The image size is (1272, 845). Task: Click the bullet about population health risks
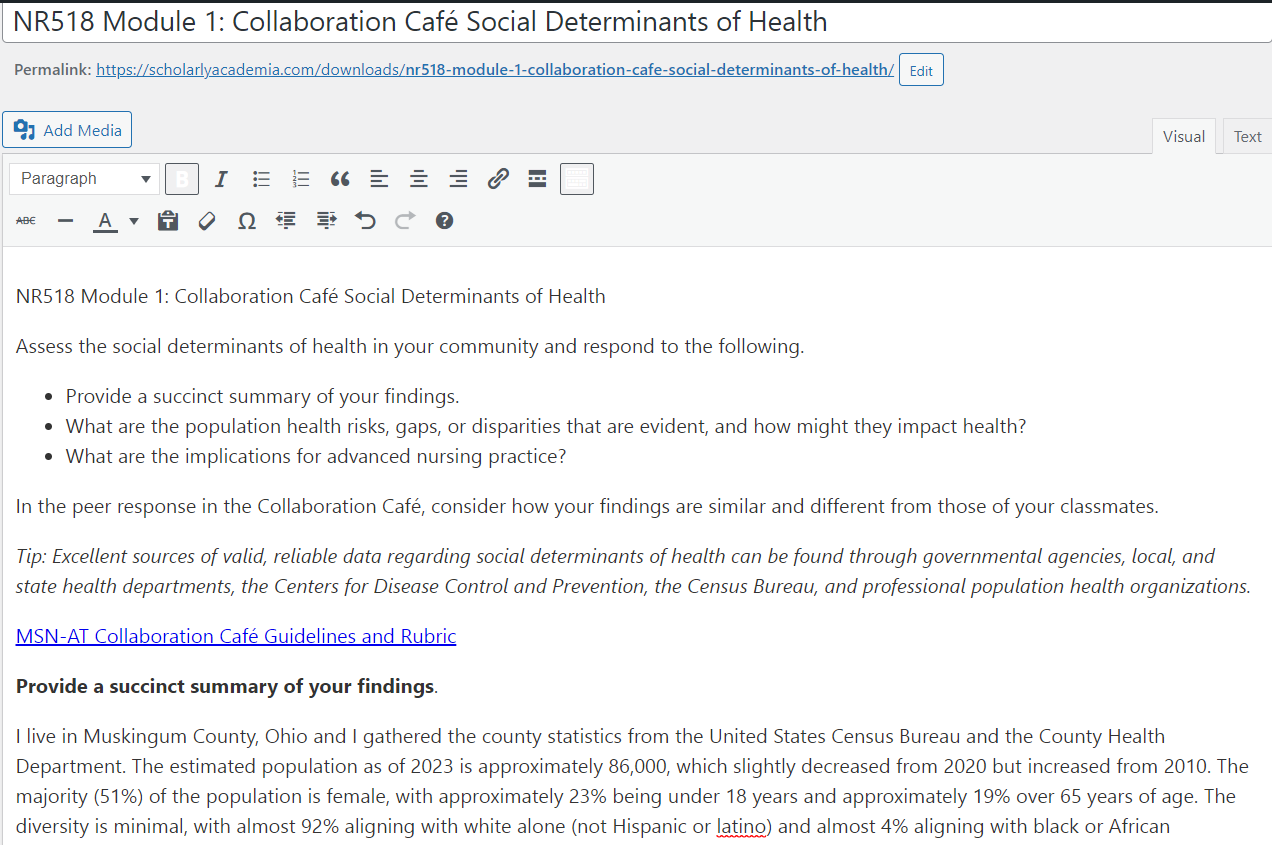coord(546,426)
